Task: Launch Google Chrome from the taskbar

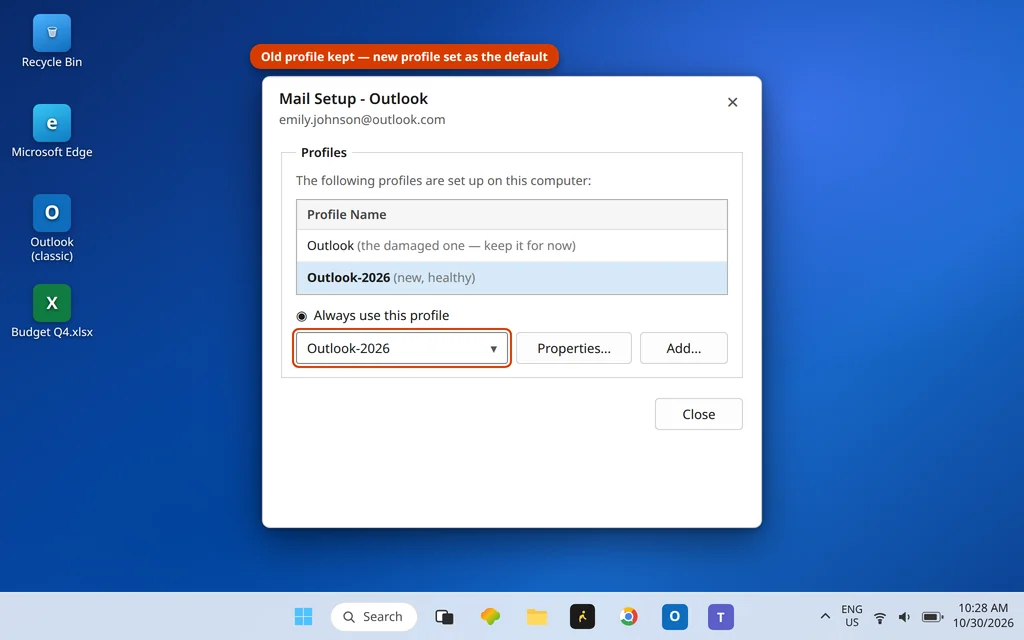Action: 629,616
